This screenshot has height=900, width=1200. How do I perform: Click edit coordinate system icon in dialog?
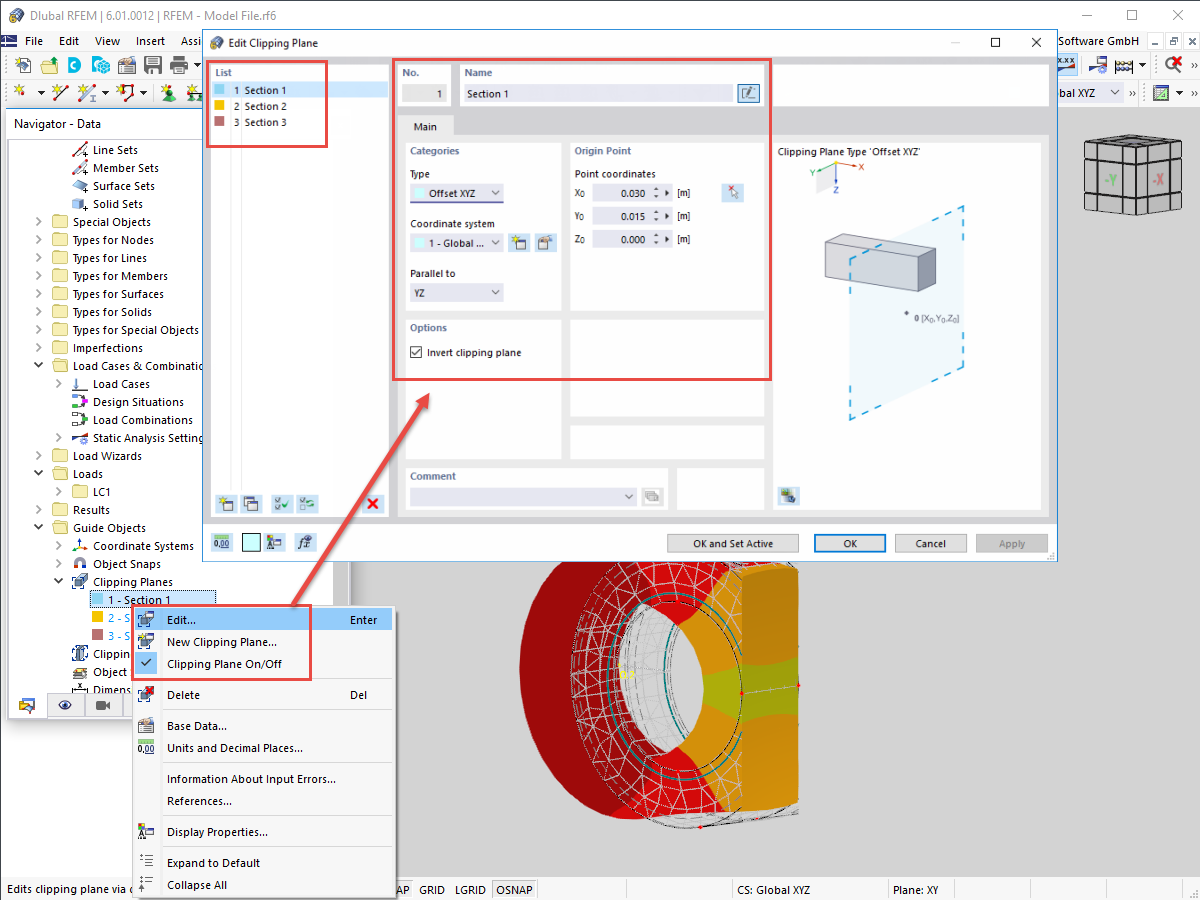point(545,243)
